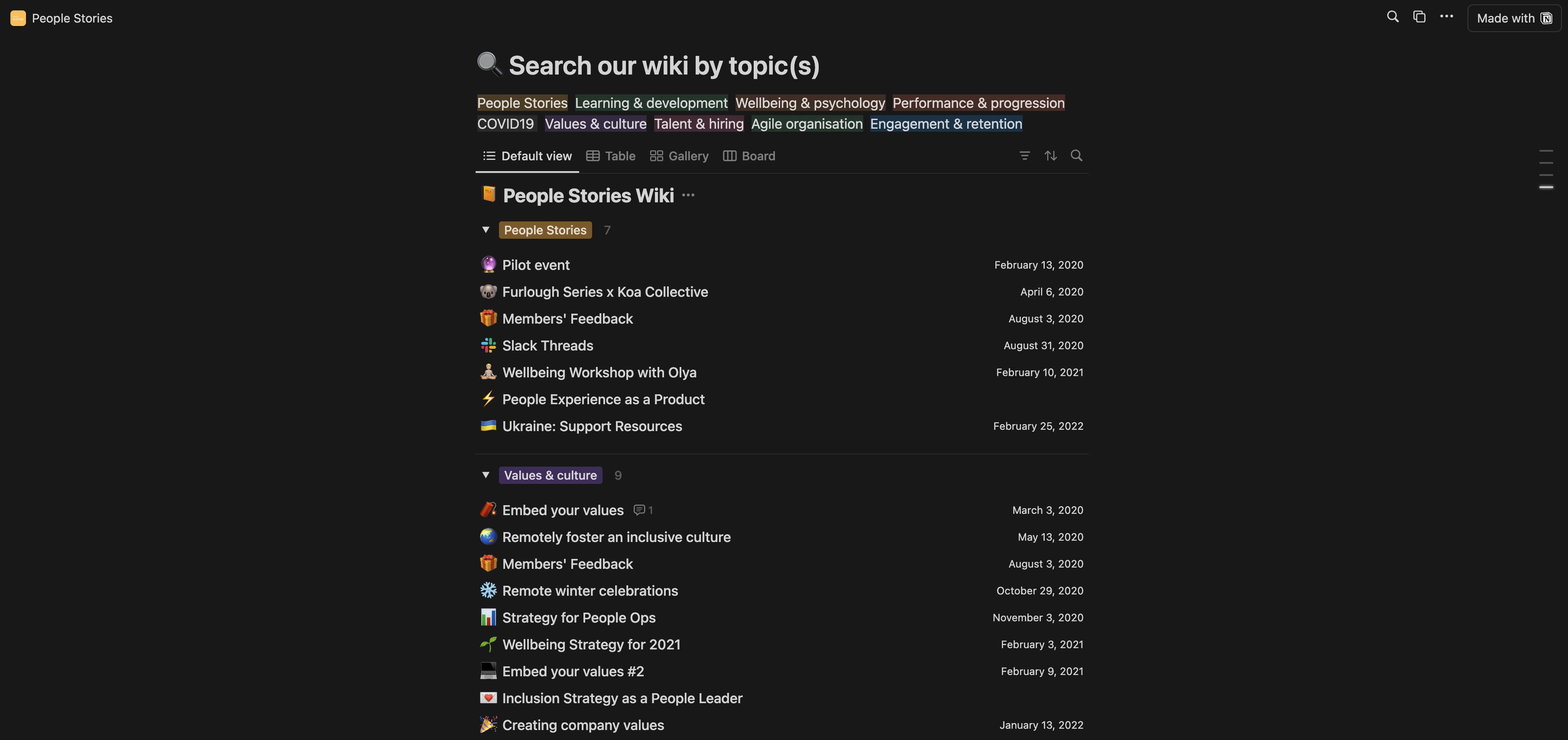
Task: Open the top-right three-dot page menu
Action: 1446,17
